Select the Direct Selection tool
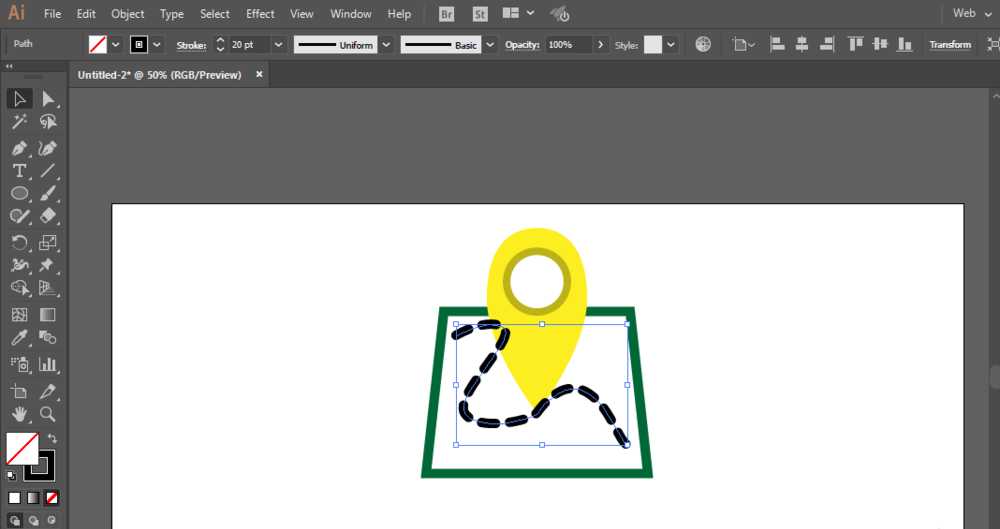The height and width of the screenshot is (529, 1000). point(48,98)
